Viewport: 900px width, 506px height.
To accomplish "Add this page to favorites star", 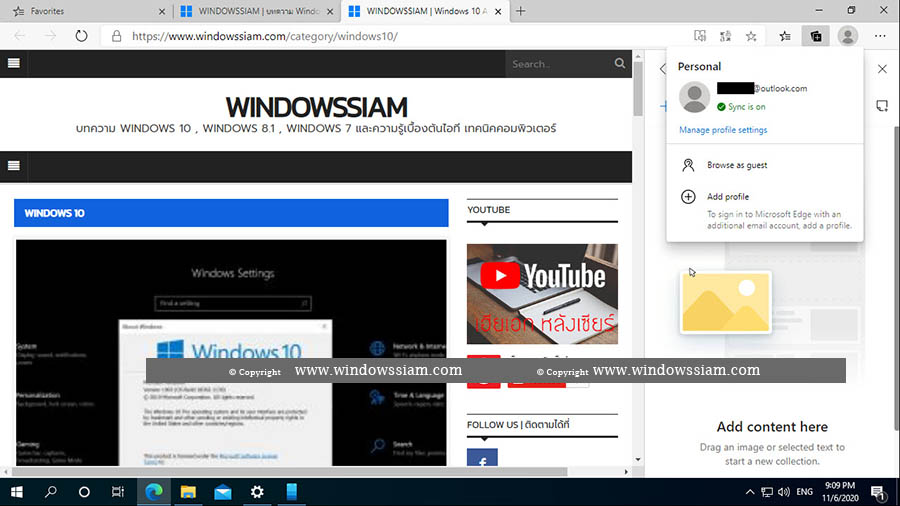I will coord(751,36).
